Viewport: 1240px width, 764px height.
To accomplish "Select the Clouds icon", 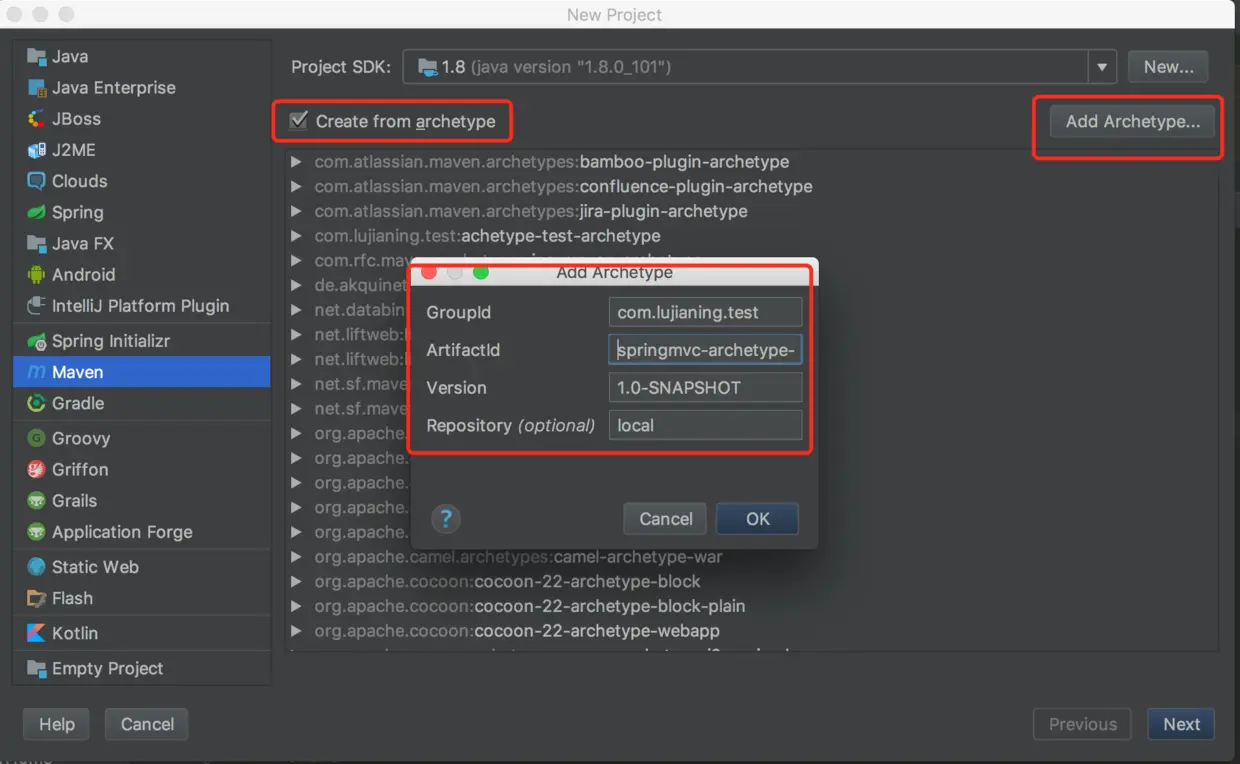I will tap(37, 181).
